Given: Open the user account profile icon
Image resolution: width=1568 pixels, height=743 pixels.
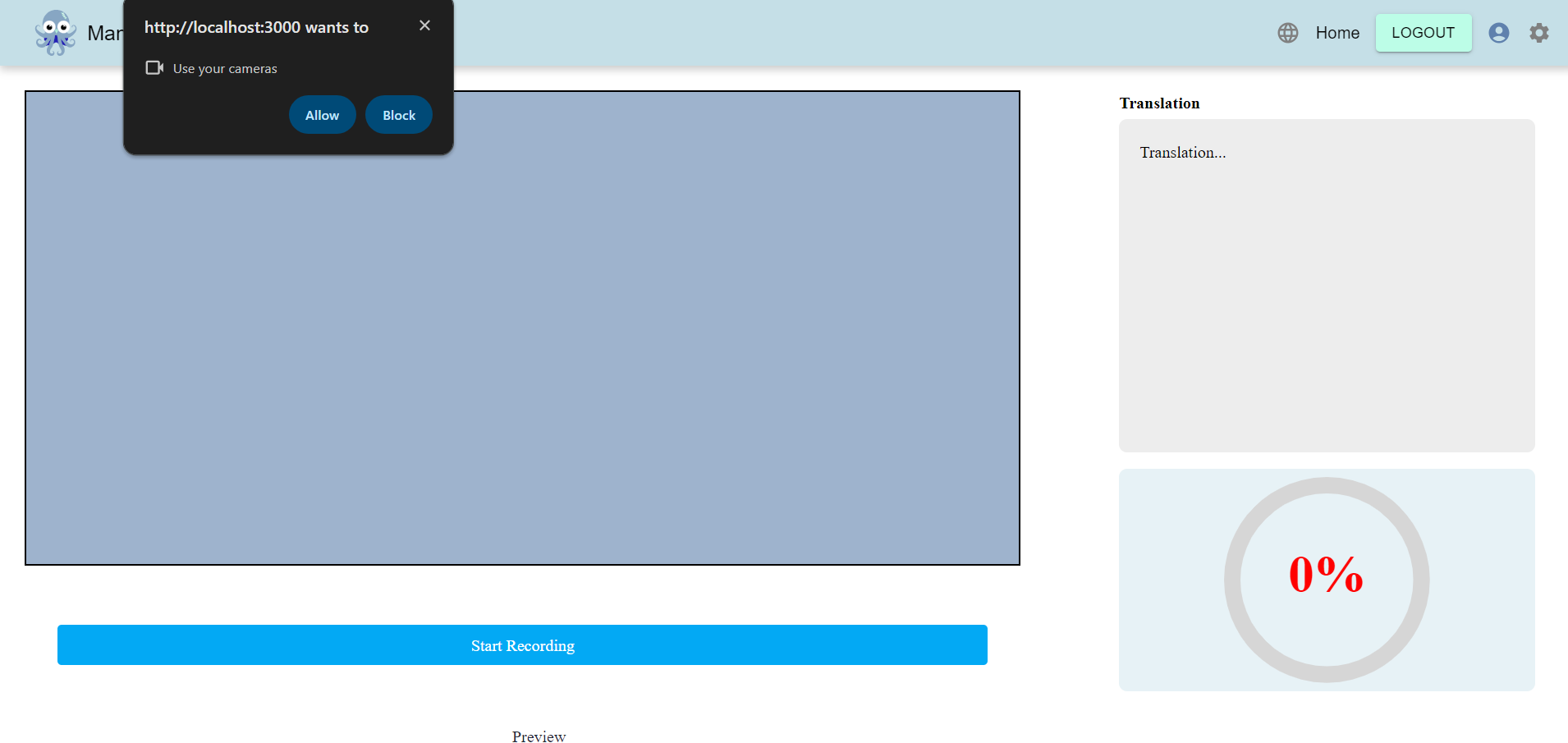Looking at the screenshot, I should click(1498, 33).
